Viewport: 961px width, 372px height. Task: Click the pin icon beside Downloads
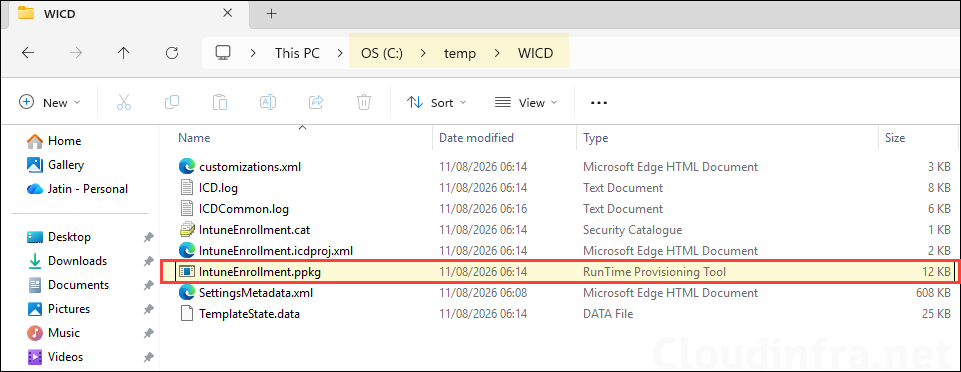(148, 261)
